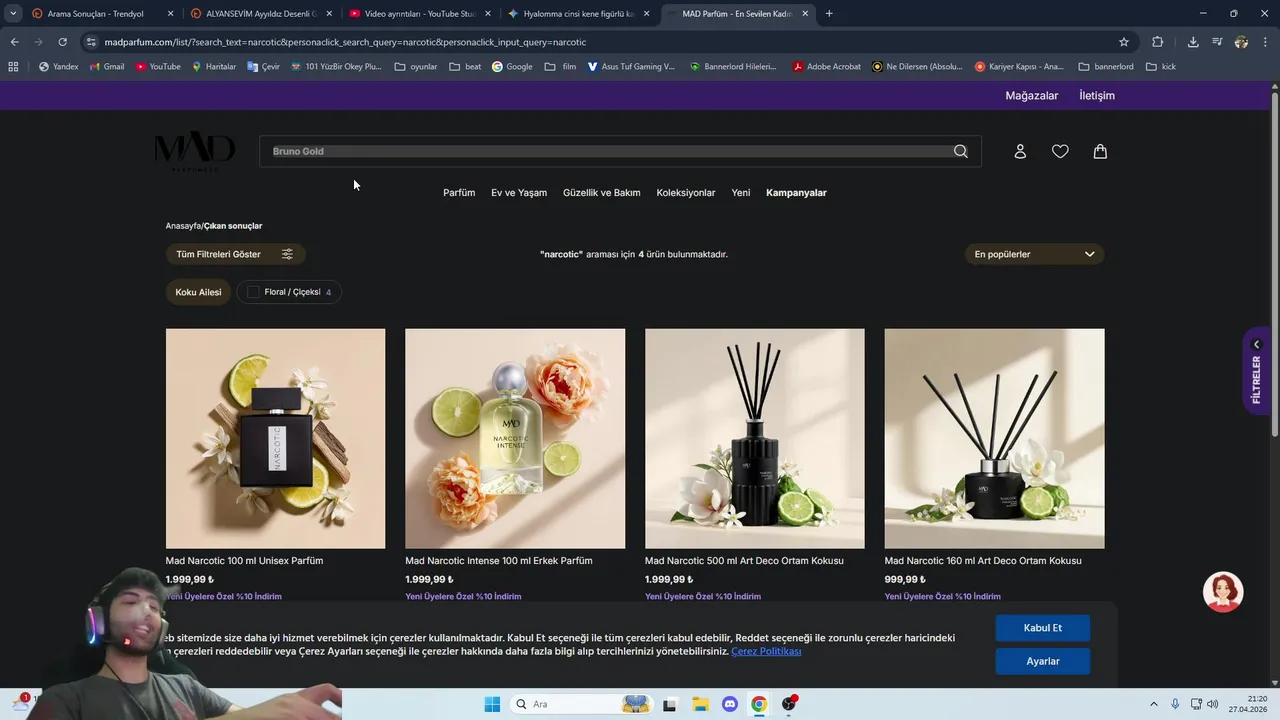The height and width of the screenshot is (720, 1280).
Task: Open Narcotic 500 ml Art Deco image
Action: pyautogui.click(x=755, y=438)
